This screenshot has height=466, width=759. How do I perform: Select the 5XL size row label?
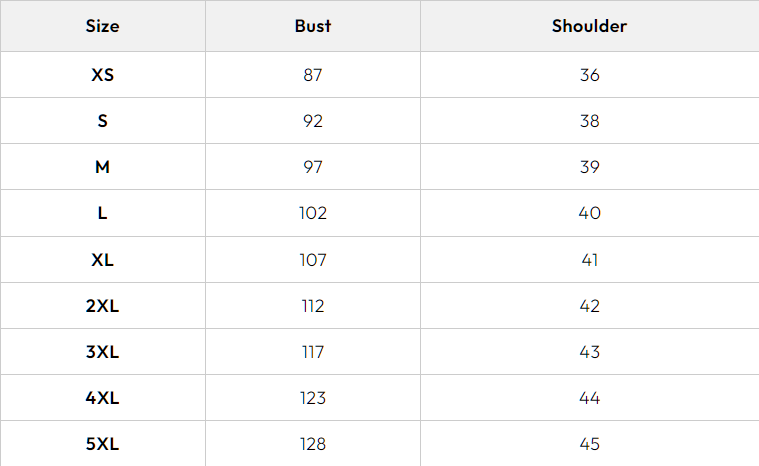pos(102,444)
